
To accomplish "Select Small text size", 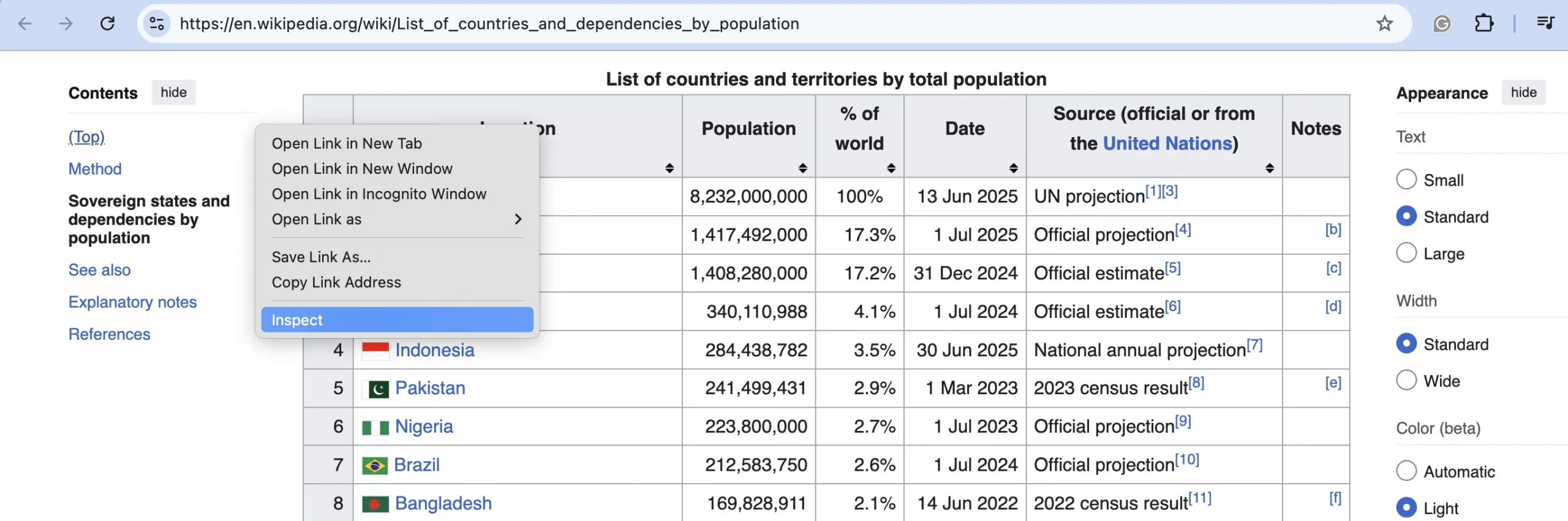I will click(x=1406, y=179).
